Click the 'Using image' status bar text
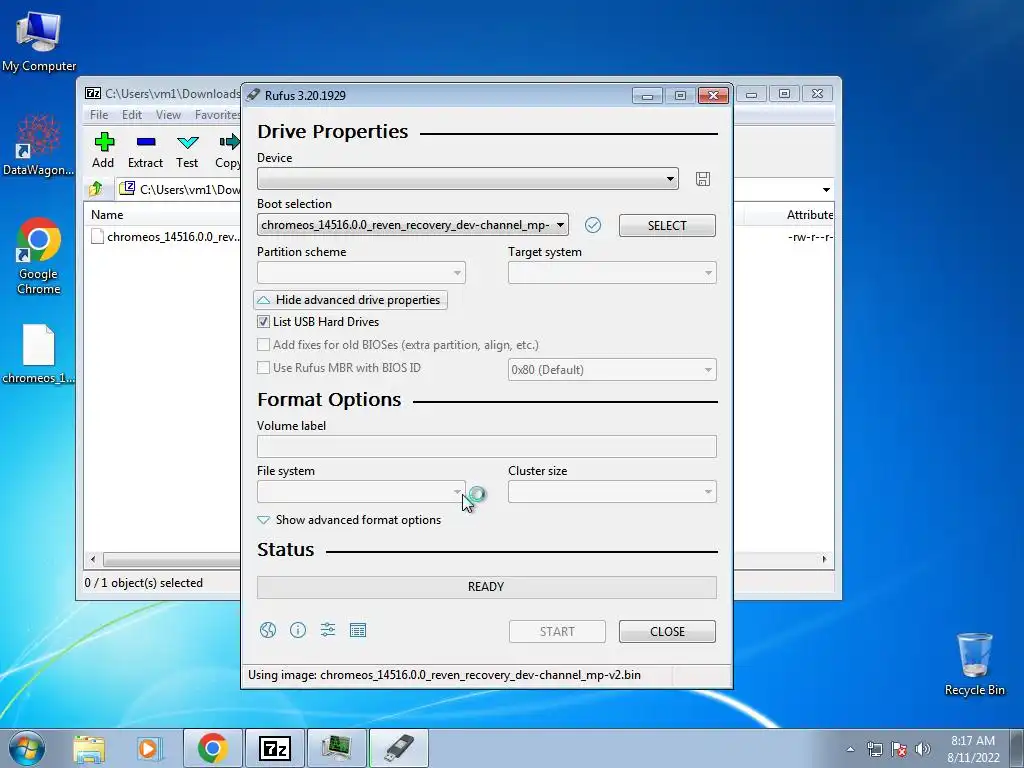The image size is (1024, 768). click(x=444, y=675)
